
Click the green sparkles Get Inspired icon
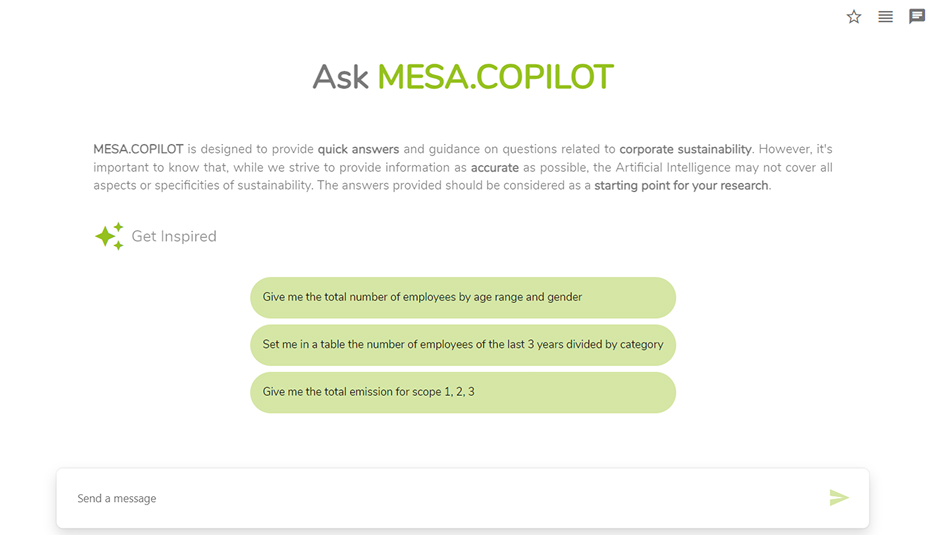click(x=108, y=236)
